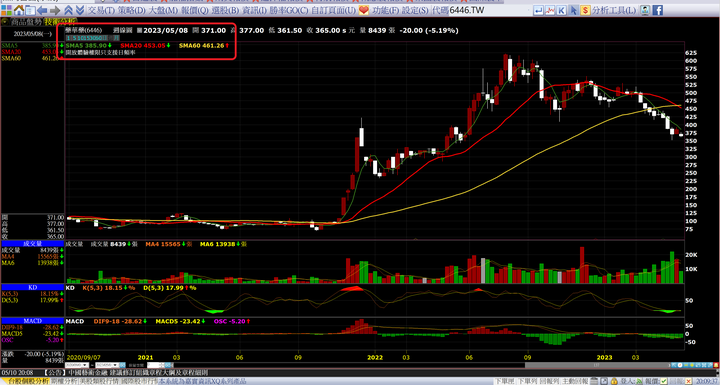Image resolution: width=720 pixels, height=385 pixels.
Task: Click the stacked panel icon after 主動回報
Action: click(593, 381)
